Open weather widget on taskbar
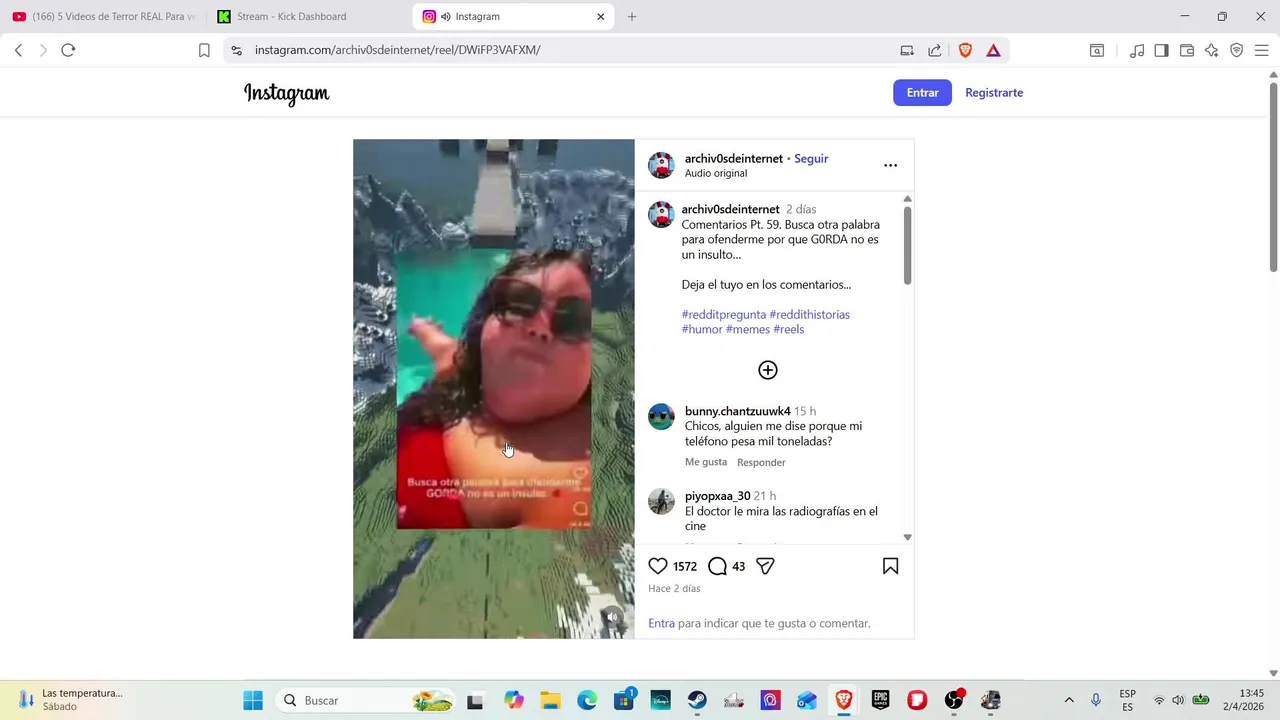The image size is (1280, 720). pos(70,700)
